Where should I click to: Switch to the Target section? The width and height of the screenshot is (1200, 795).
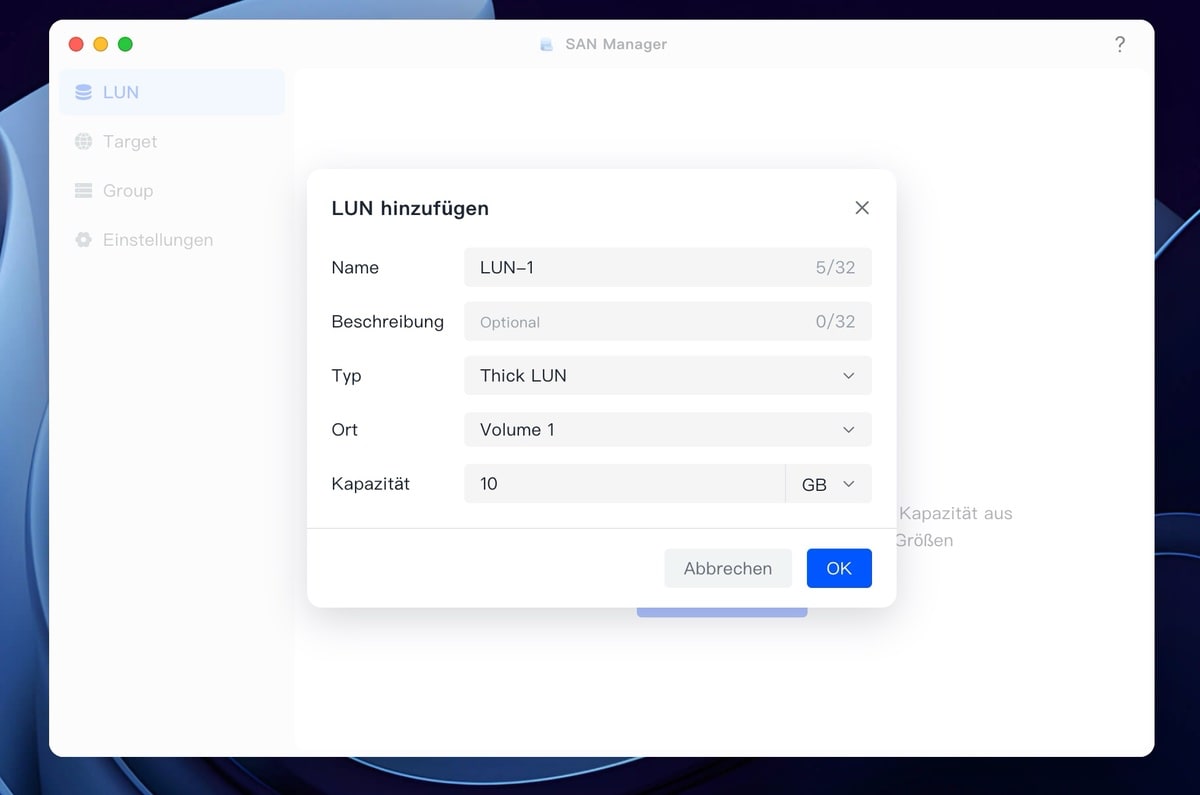click(130, 142)
